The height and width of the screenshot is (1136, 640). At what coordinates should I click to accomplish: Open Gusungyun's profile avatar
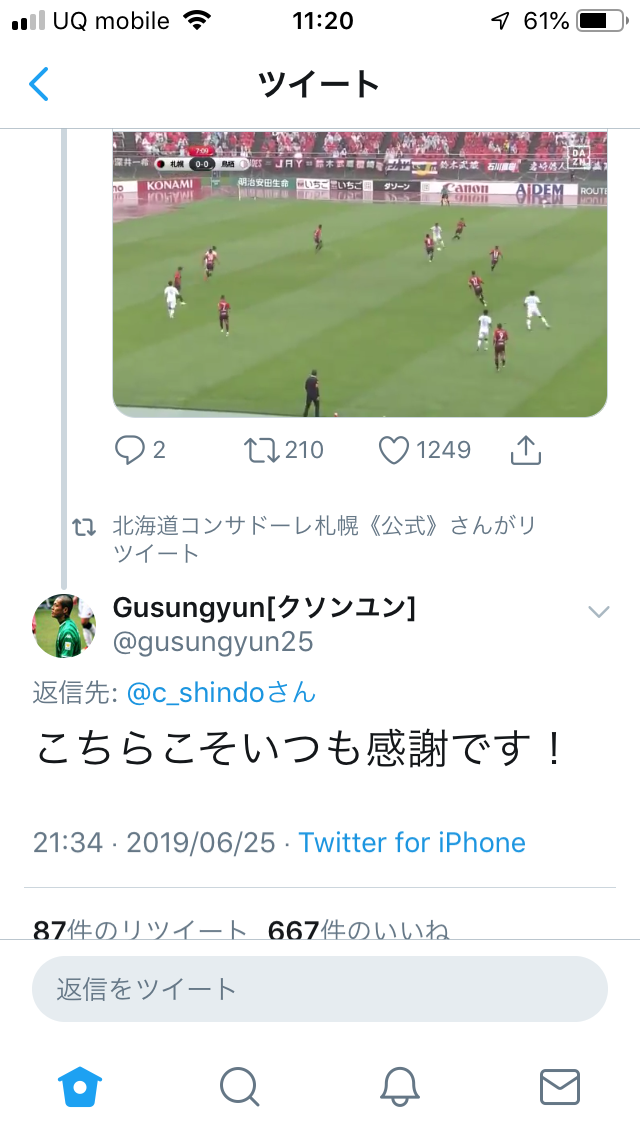pyautogui.click(x=65, y=625)
